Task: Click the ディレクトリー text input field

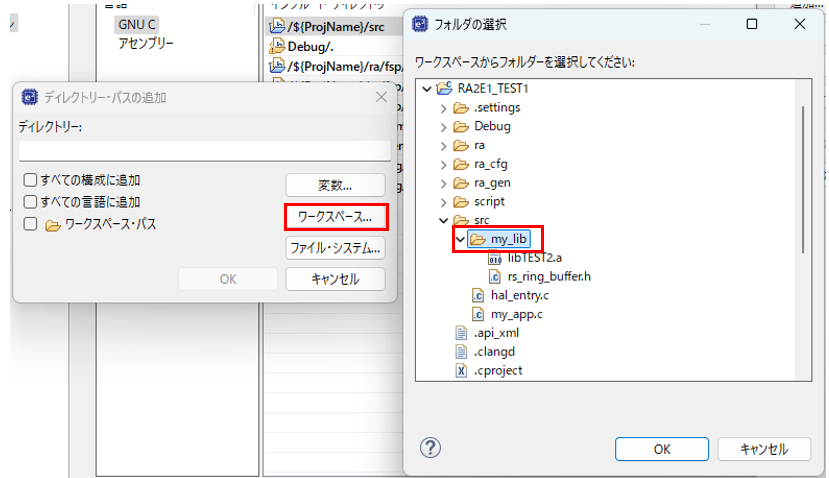Action: pyautogui.click(x=204, y=150)
